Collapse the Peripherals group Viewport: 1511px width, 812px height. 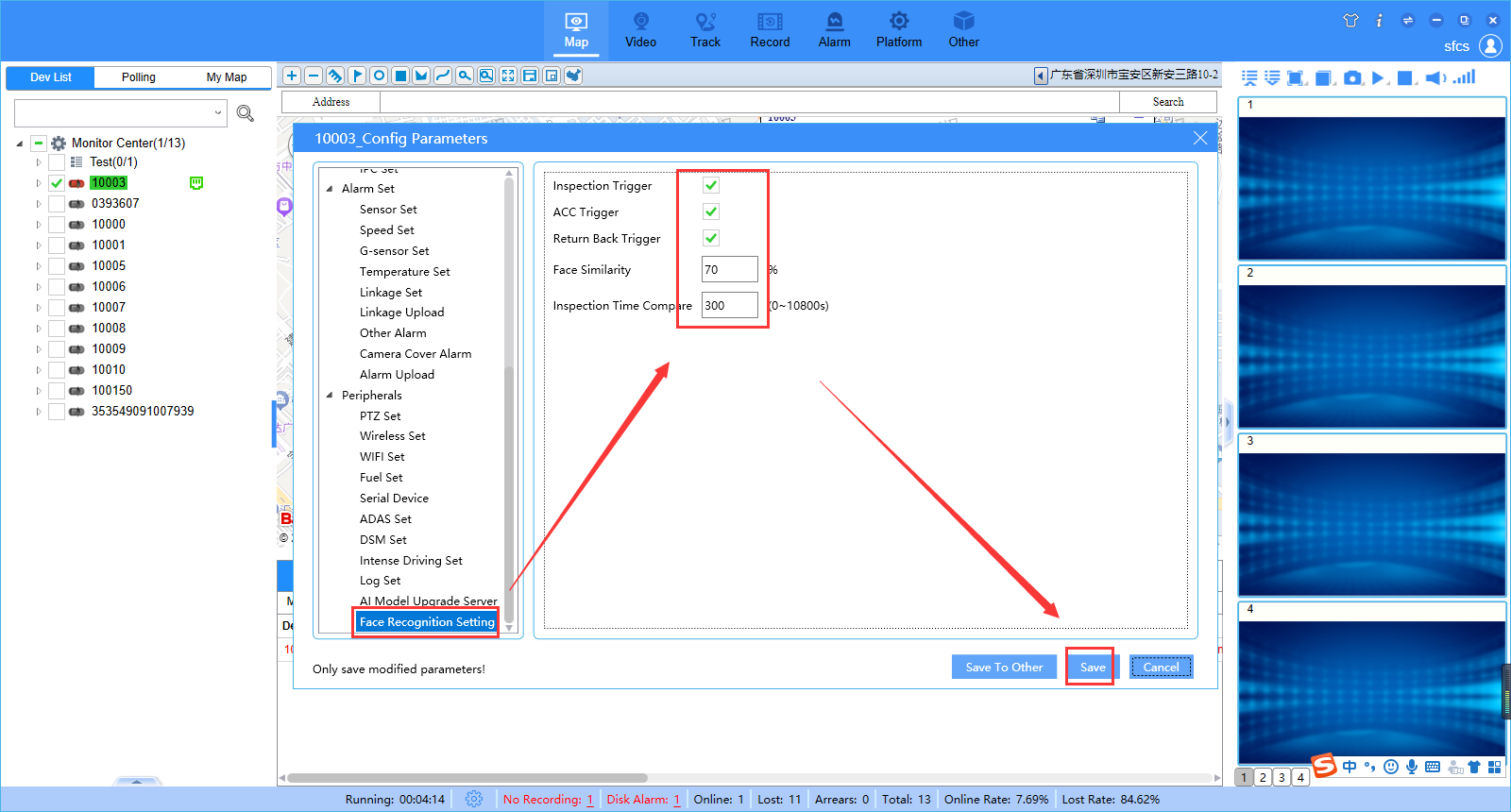point(330,396)
